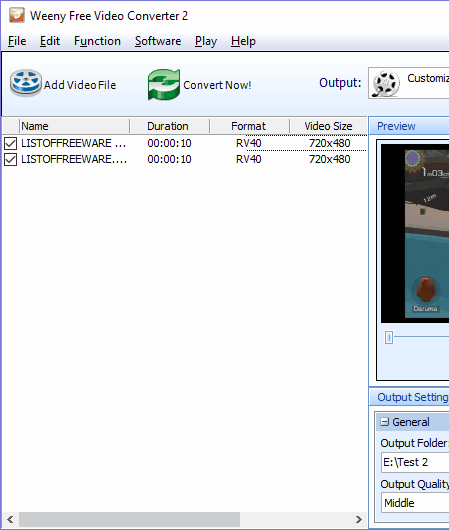Viewport: 449px width, 530px height.
Task: Sort list by Video Size column header
Action: [328, 126]
